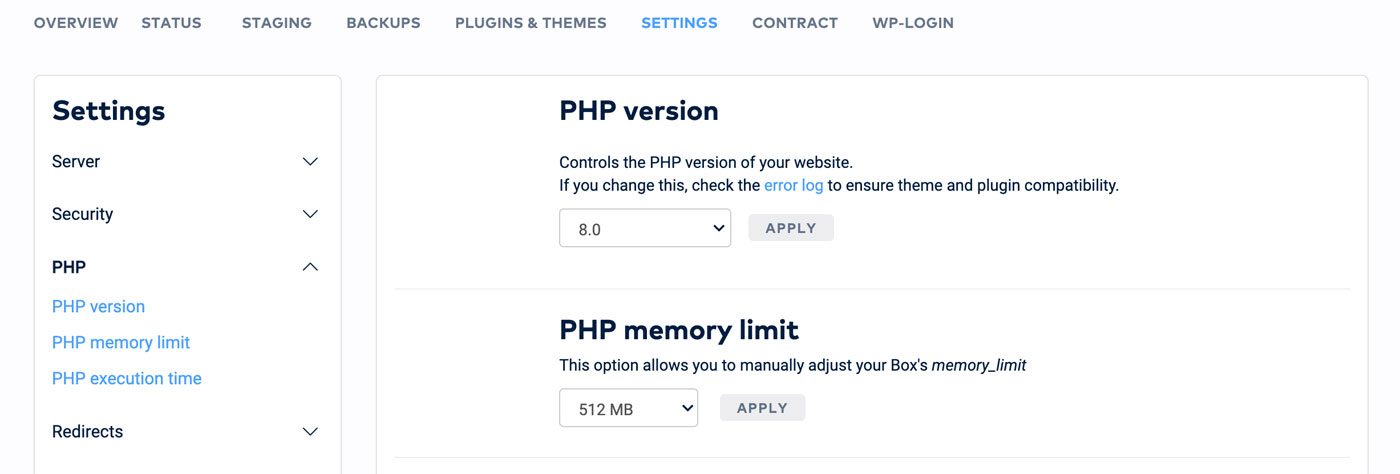Open the Contract tab
Image resolution: width=1400 pixels, height=474 pixels.
click(795, 23)
